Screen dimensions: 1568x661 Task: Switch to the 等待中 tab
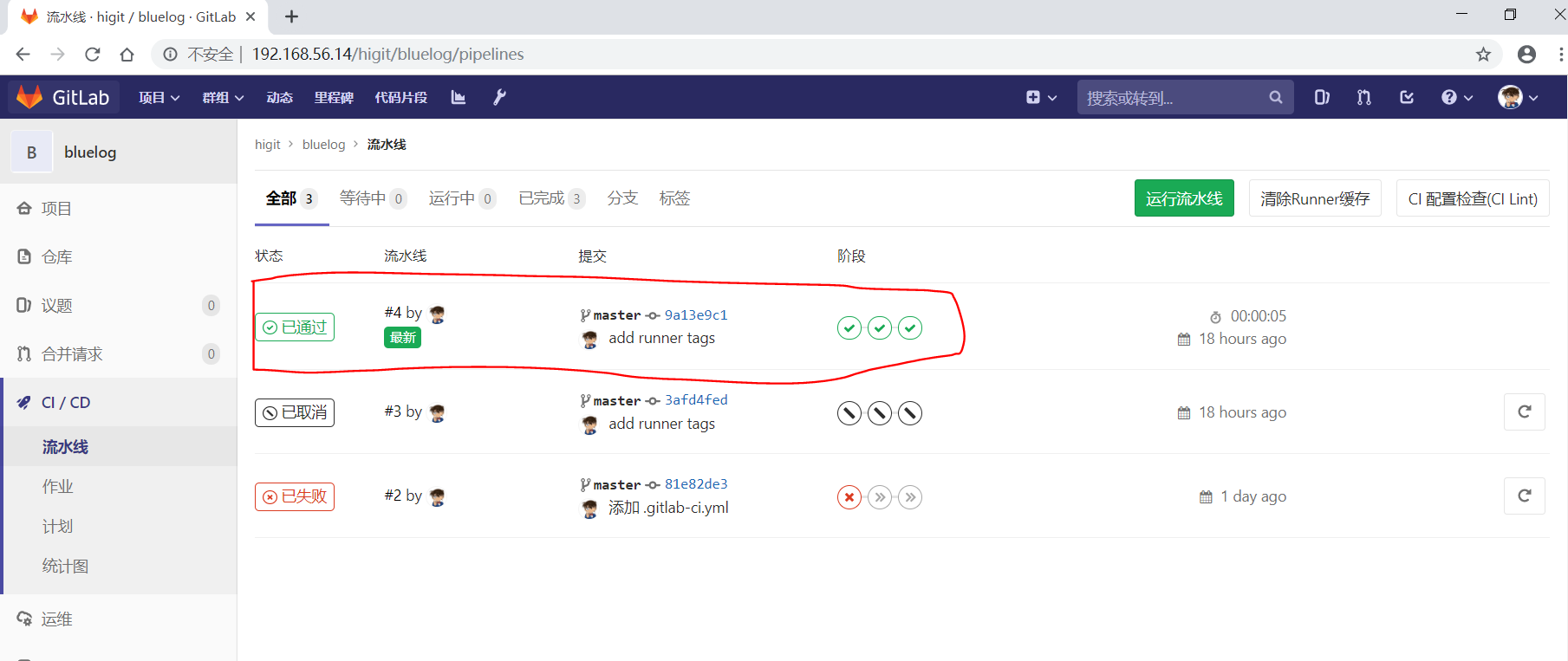click(373, 198)
